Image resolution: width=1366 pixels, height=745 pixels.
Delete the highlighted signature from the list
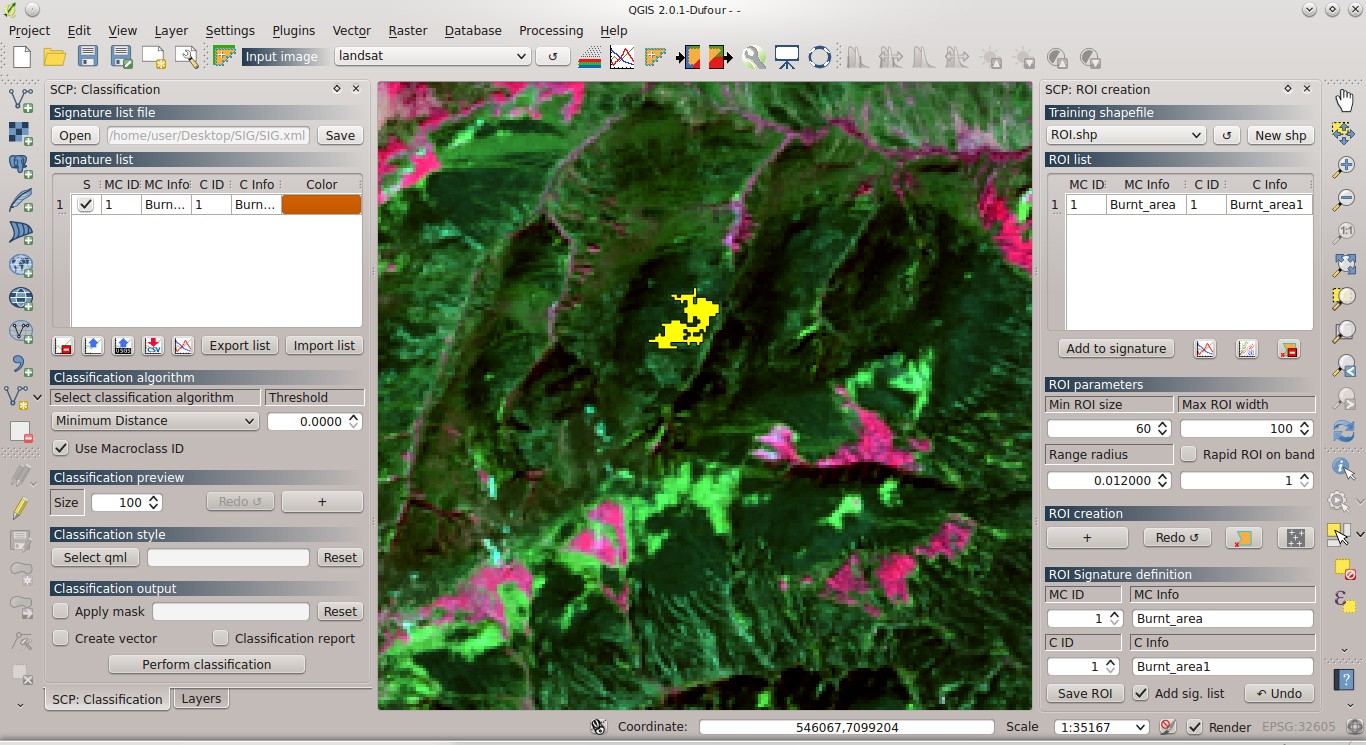[x=61, y=345]
